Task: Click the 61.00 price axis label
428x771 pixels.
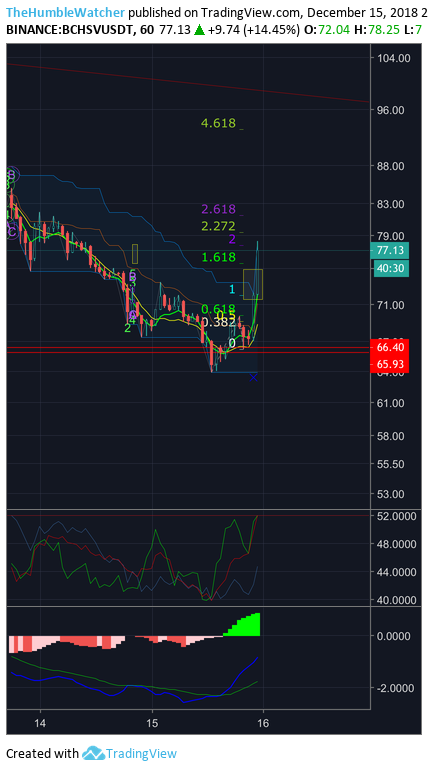Action: pos(391,403)
